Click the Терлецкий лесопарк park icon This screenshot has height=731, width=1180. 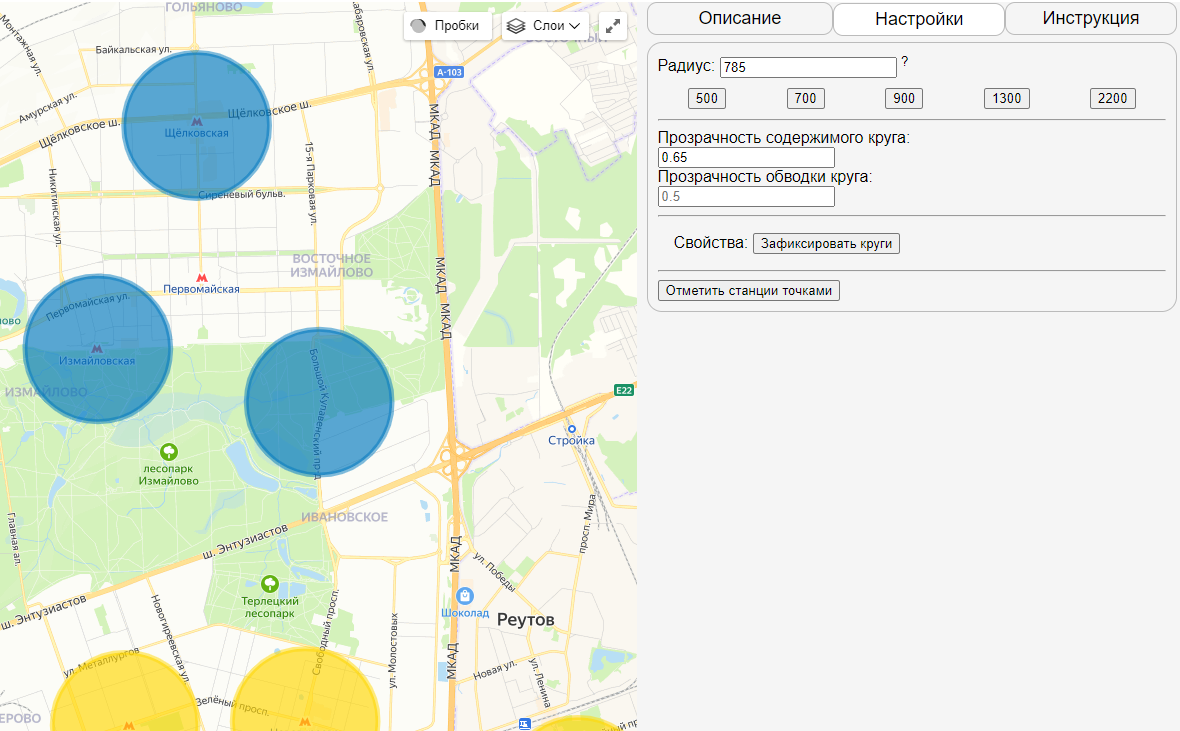pos(270,584)
